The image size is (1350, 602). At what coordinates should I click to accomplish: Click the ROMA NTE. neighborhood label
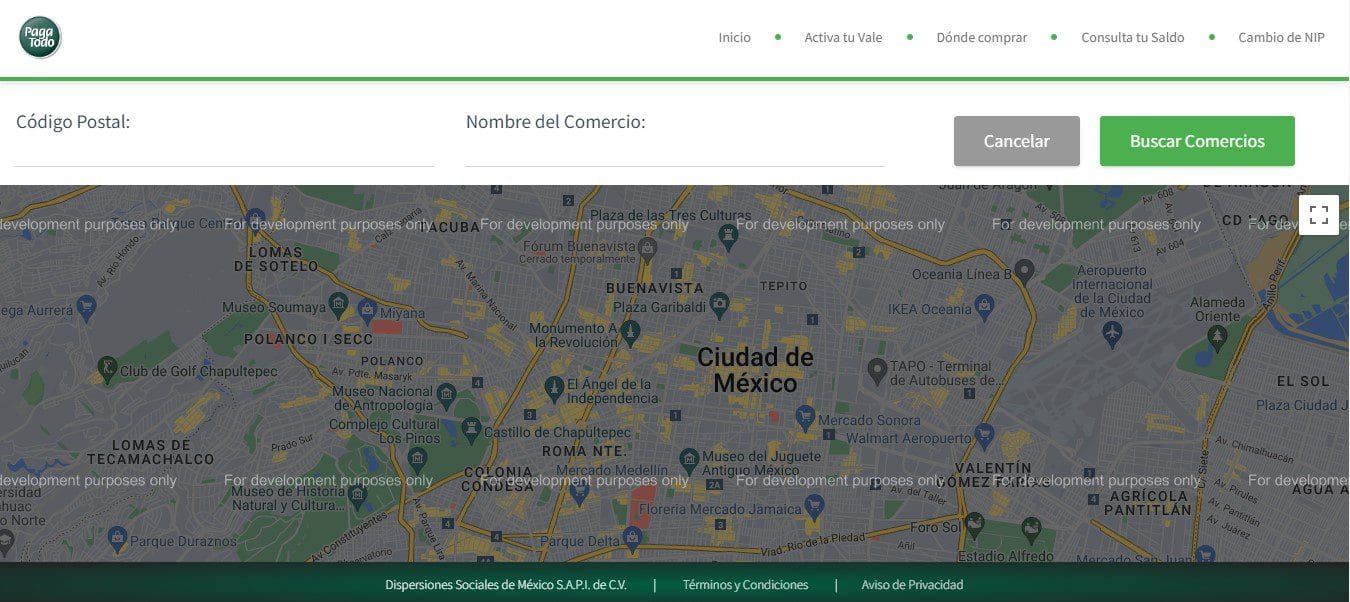tap(585, 451)
